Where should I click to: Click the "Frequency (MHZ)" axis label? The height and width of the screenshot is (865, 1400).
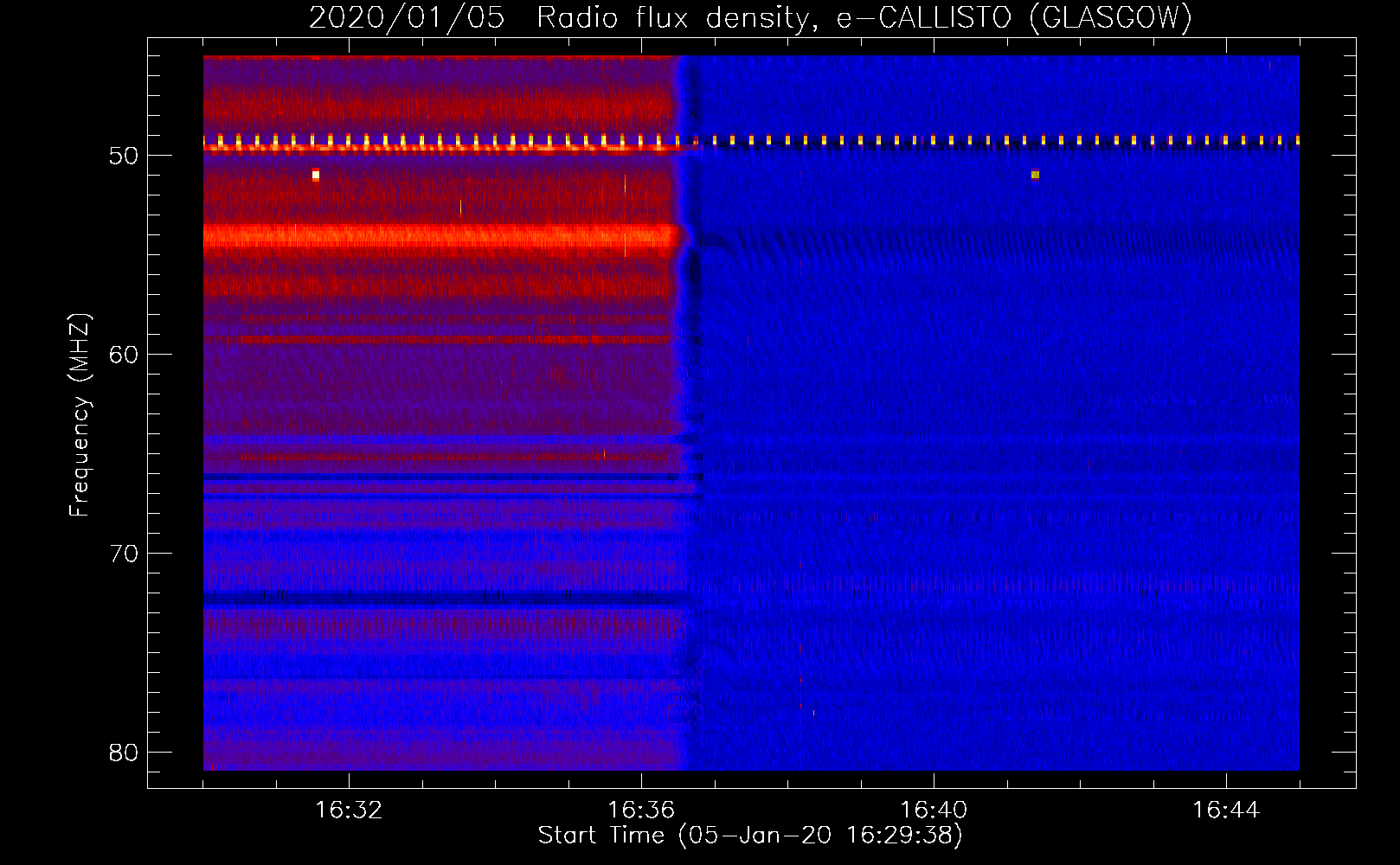80,414
